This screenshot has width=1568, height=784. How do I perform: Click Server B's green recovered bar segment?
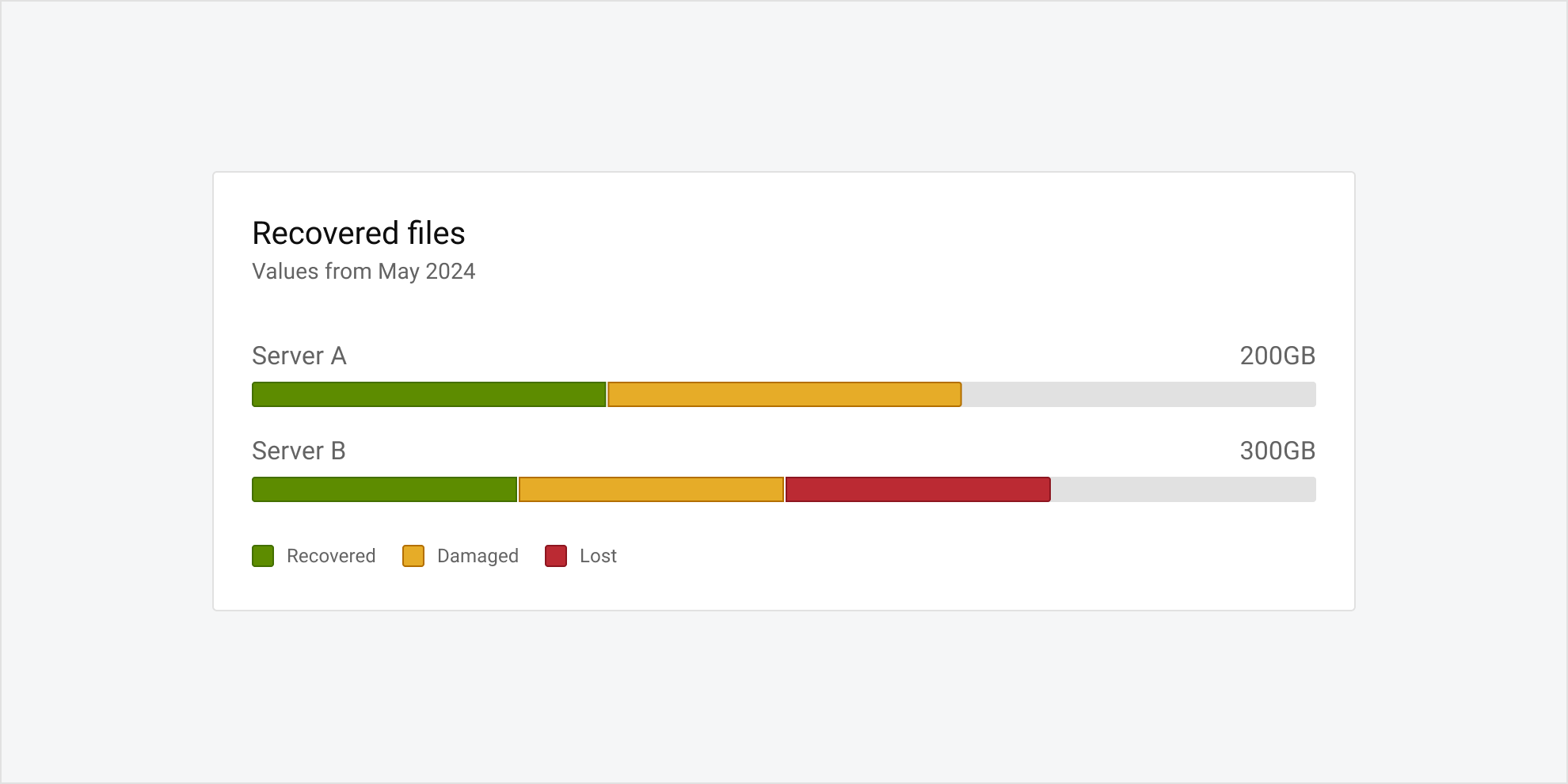point(384,489)
